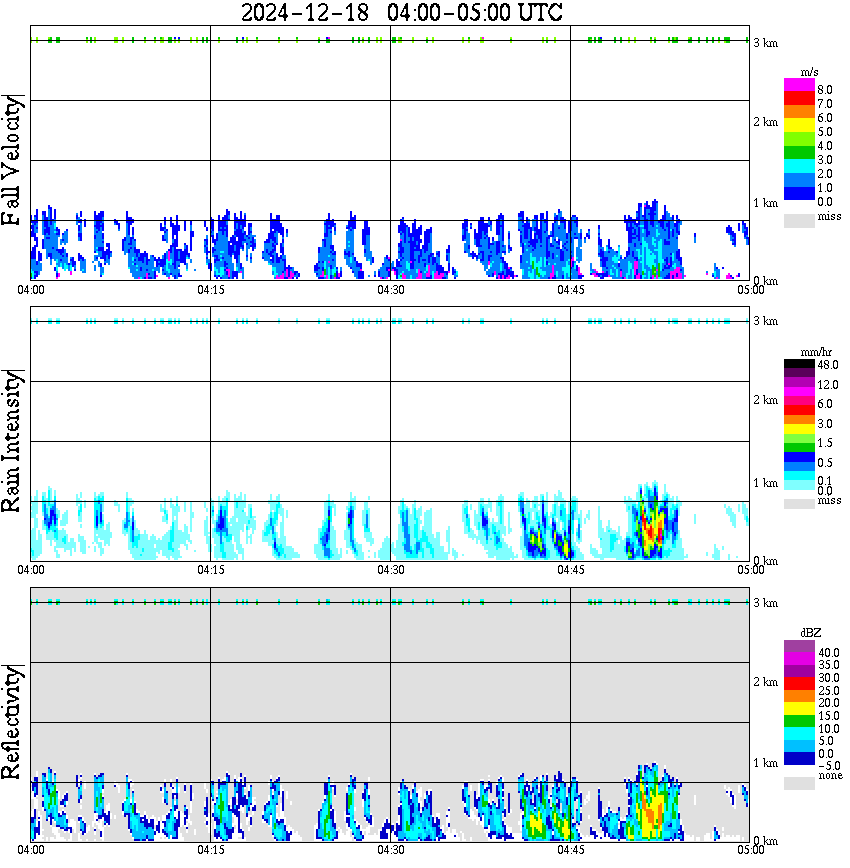
Task: Click the 1 km label of the Rain Intensity panel
Action: coord(765,483)
